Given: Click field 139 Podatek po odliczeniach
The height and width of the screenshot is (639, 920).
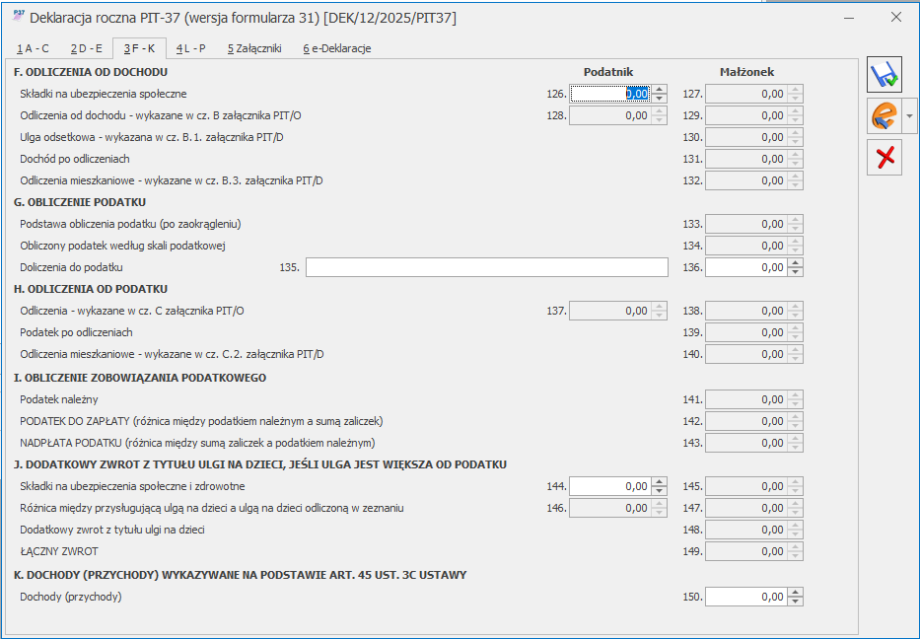Looking at the screenshot, I should (x=754, y=333).
